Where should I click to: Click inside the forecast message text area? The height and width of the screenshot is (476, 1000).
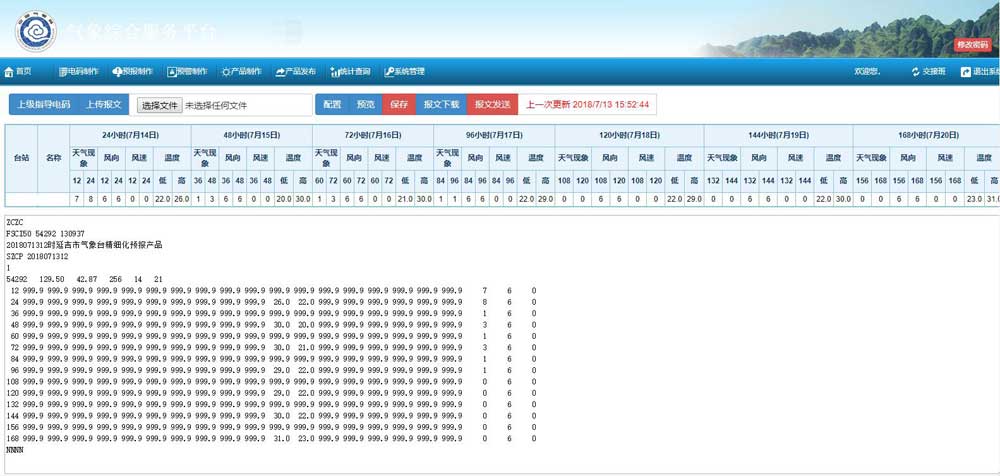[x=500, y=340]
